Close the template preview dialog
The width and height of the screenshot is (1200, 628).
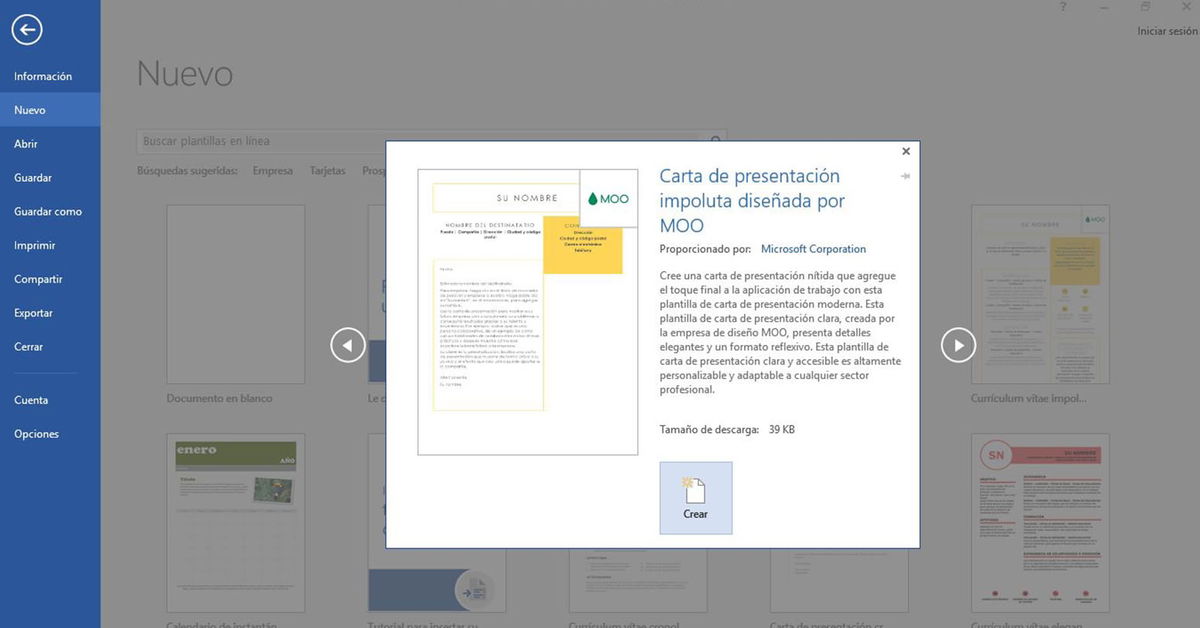[x=905, y=151]
